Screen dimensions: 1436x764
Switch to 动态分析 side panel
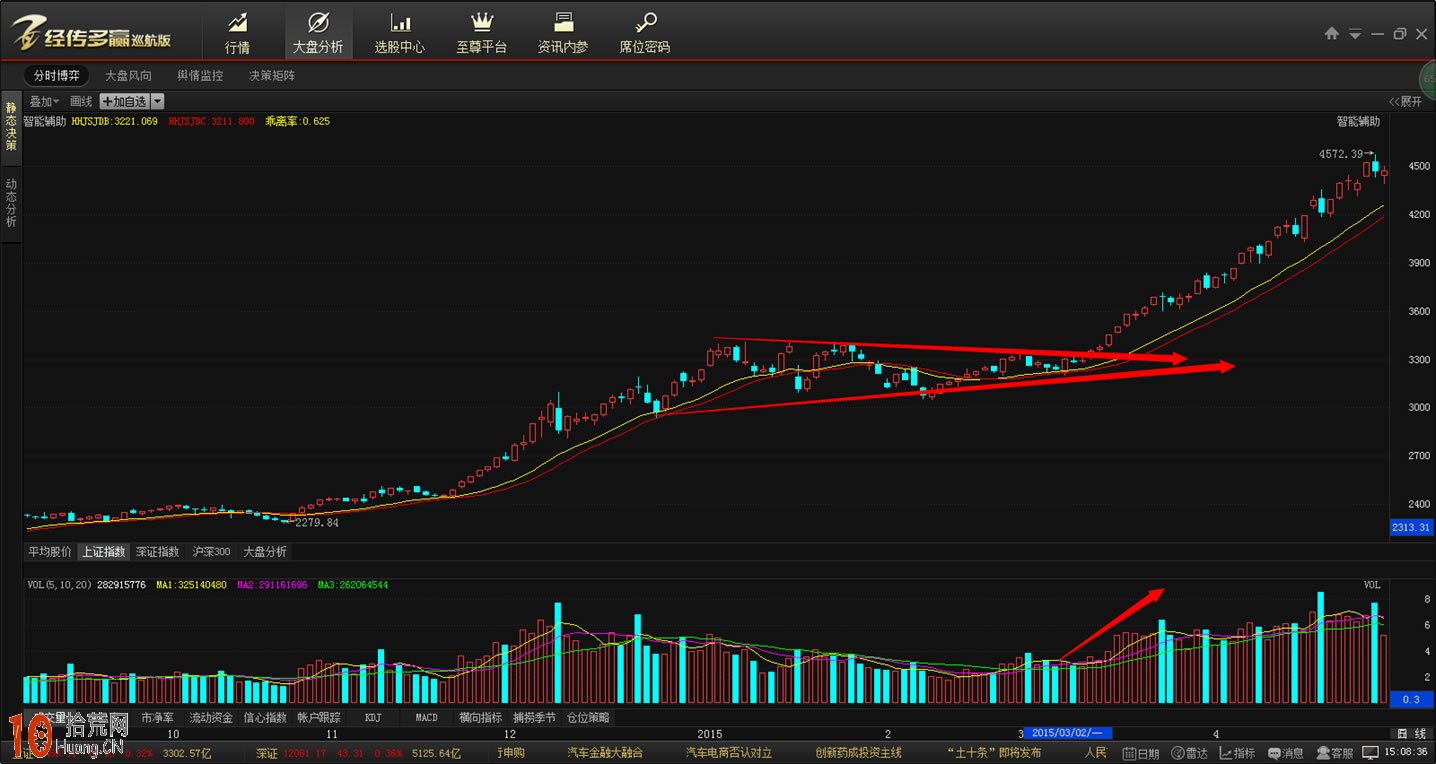tap(11, 204)
